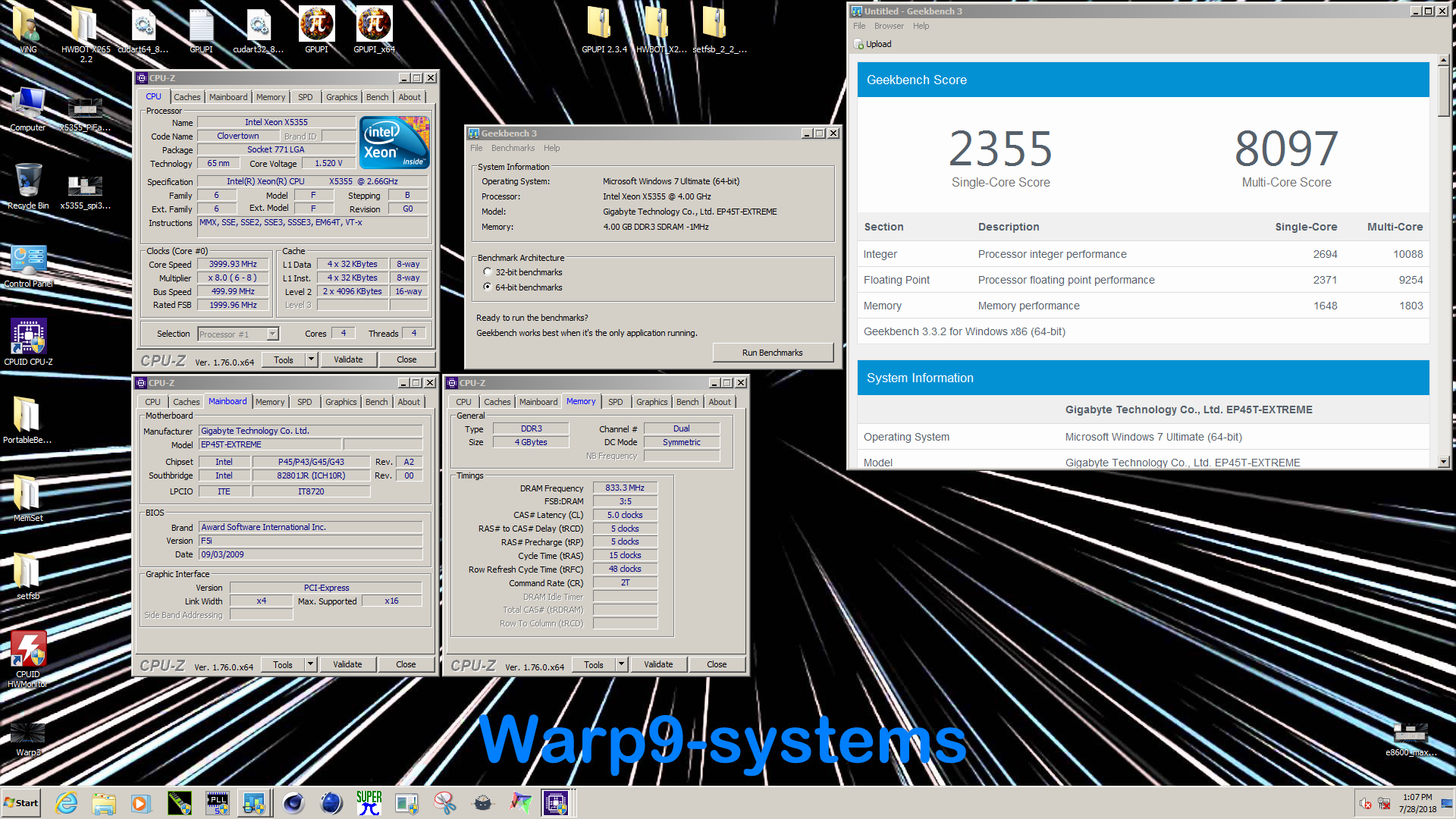Open the GPUPI 2.3.4 zip folder
The width and height of the screenshot is (1456, 819).
pos(604,30)
